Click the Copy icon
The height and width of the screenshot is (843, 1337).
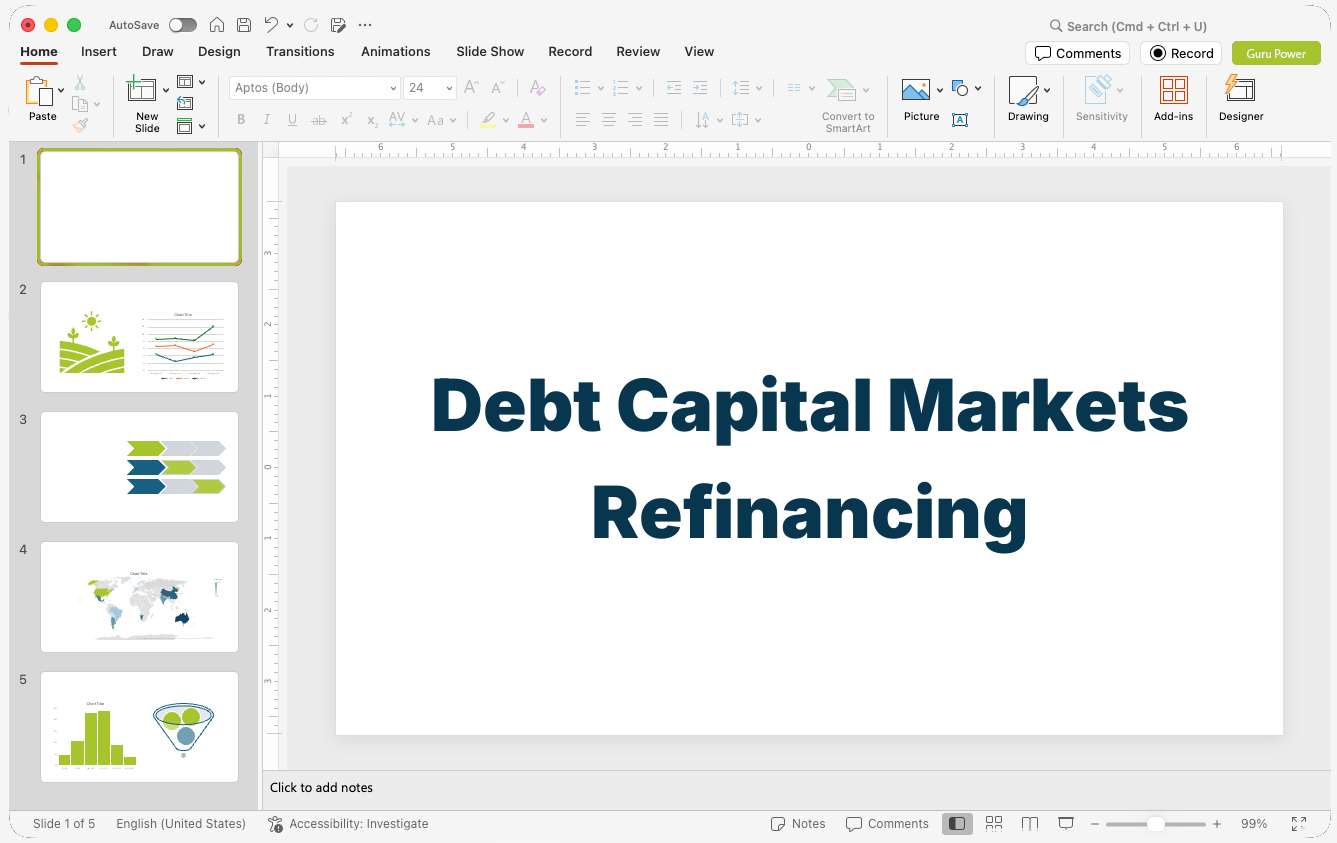click(x=80, y=104)
